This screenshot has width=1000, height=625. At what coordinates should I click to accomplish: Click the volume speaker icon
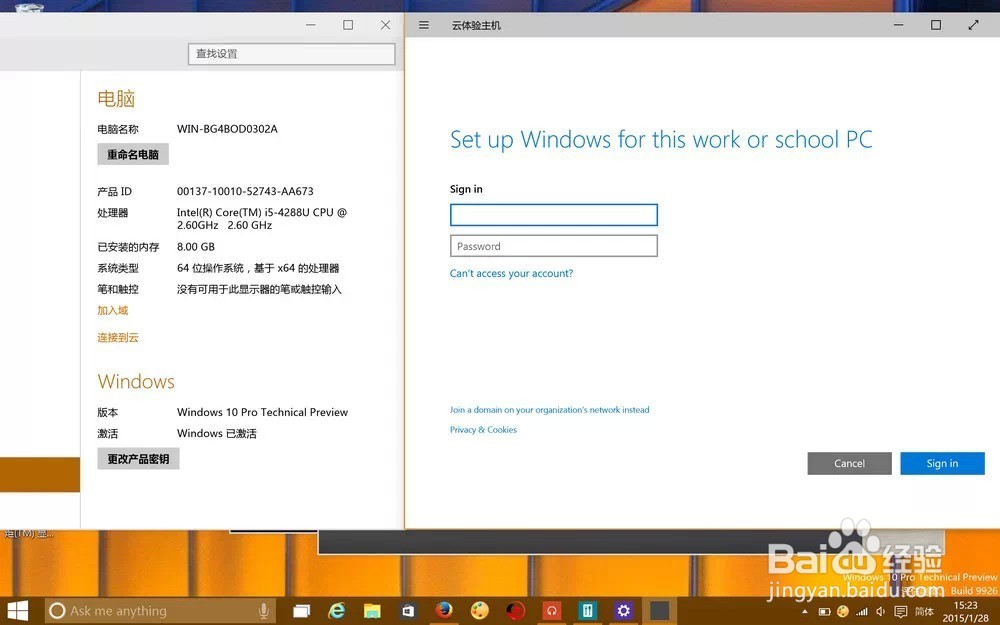tap(881, 612)
